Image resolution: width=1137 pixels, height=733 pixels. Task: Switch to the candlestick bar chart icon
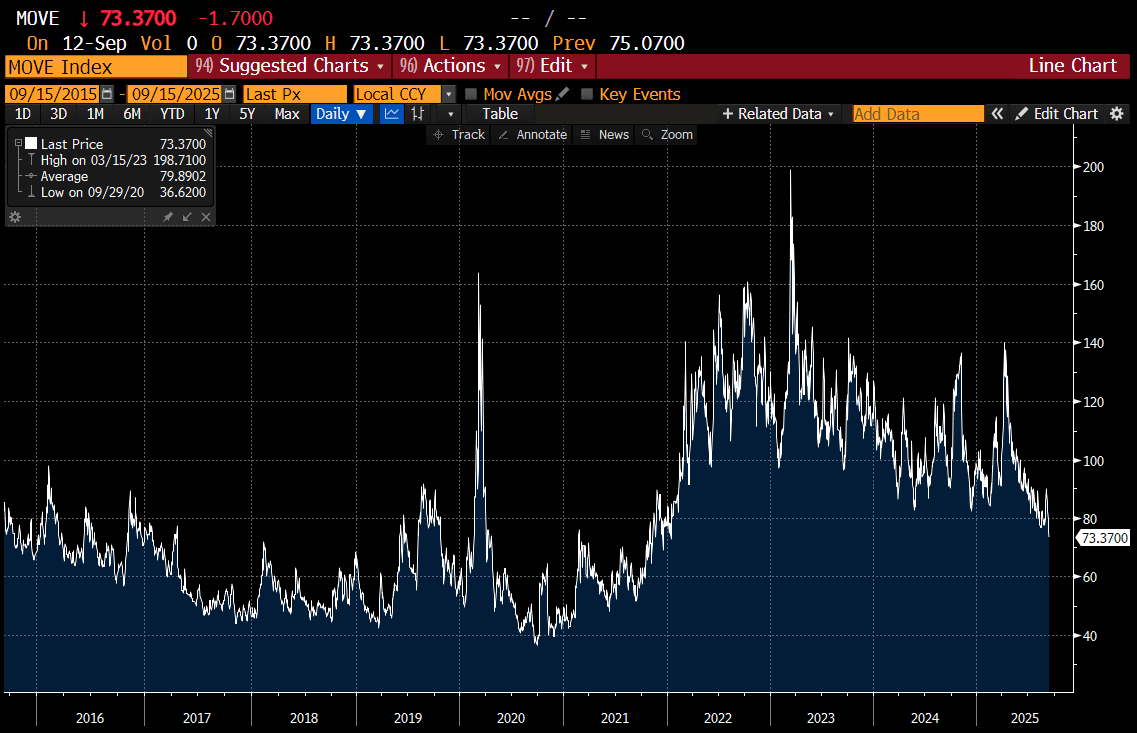(x=418, y=114)
